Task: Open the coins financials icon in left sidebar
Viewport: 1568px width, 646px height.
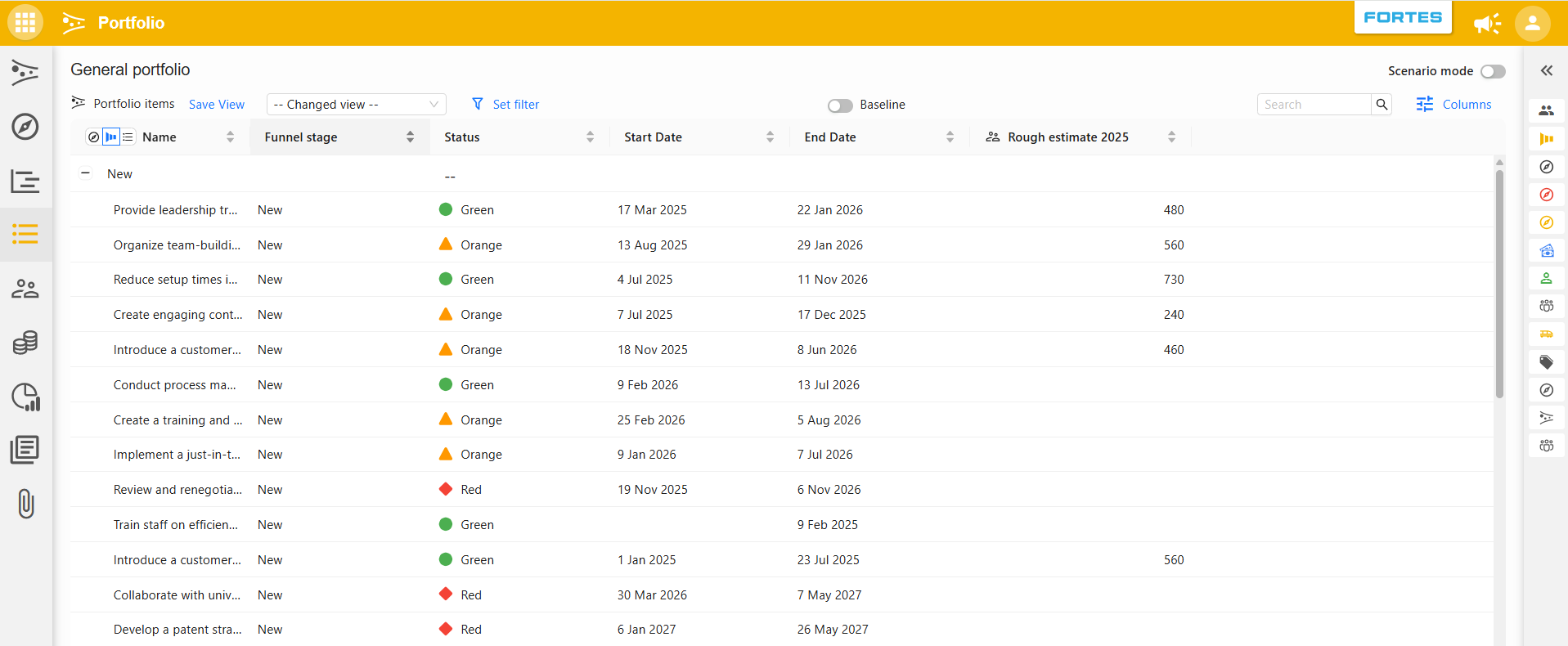Action: click(25, 343)
